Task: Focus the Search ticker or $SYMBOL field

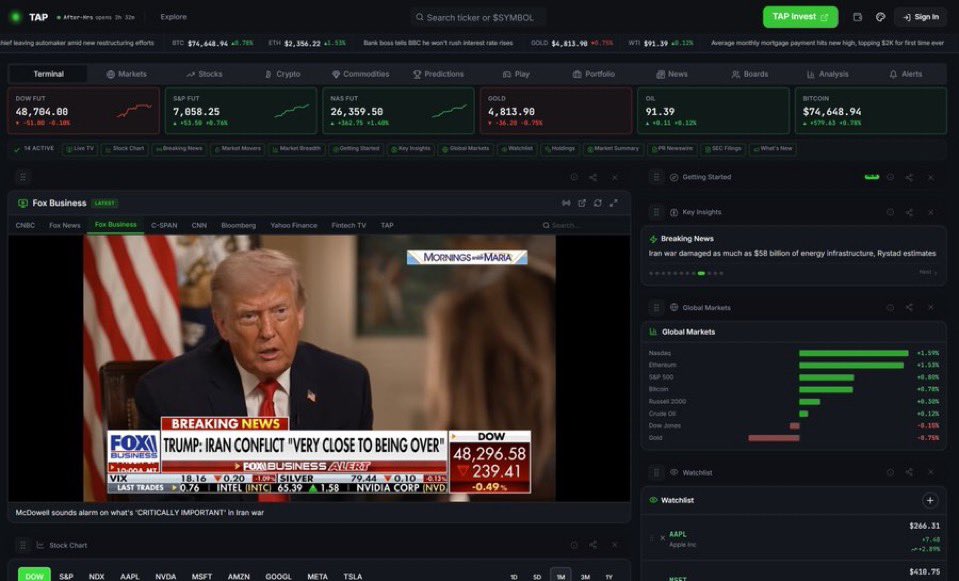Action: [x=478, y=18]
